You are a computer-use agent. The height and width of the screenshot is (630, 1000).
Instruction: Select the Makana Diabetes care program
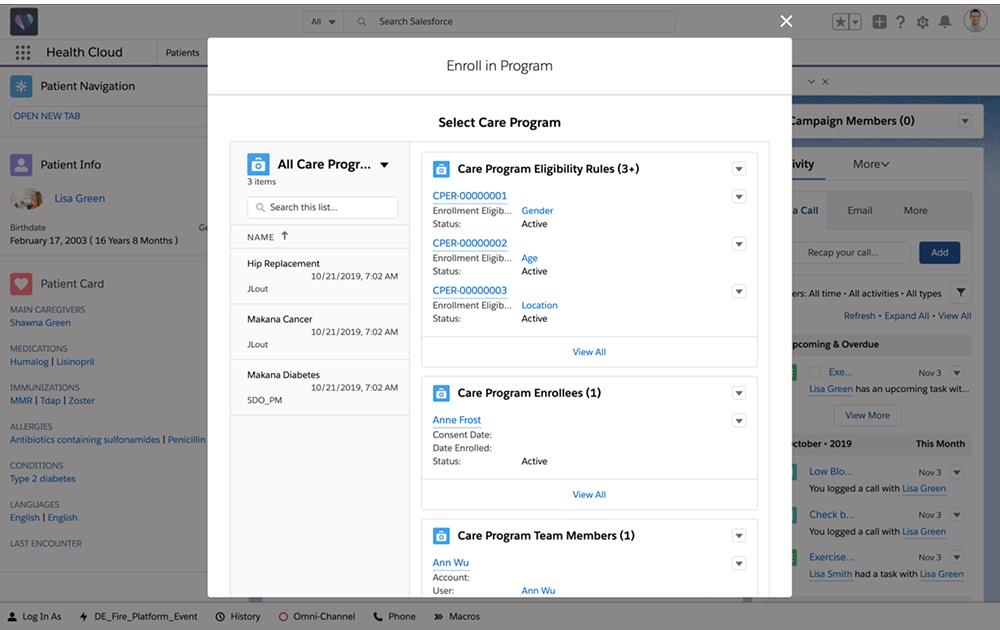[x=320, y=387]
